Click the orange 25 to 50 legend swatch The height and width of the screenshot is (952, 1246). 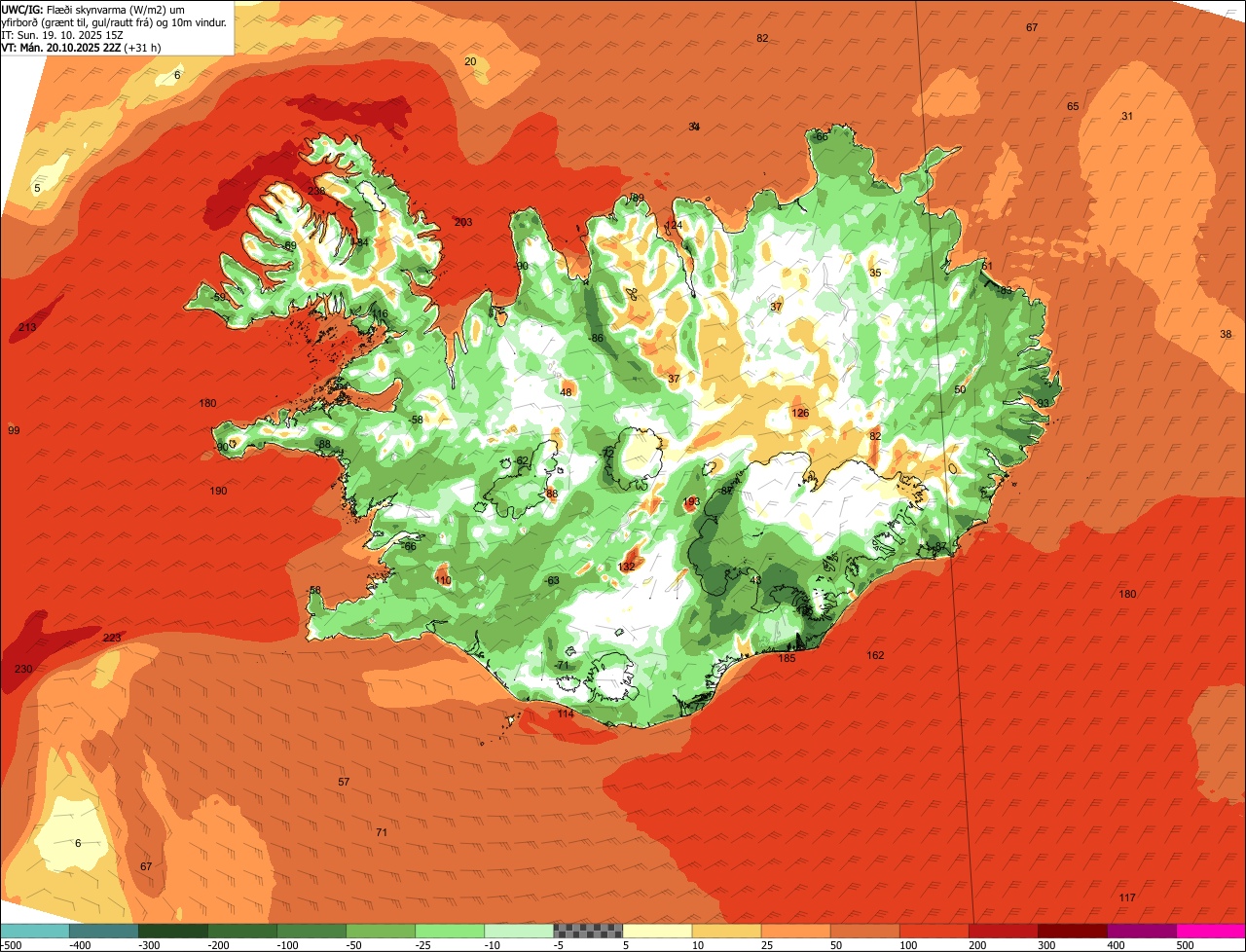795,930
